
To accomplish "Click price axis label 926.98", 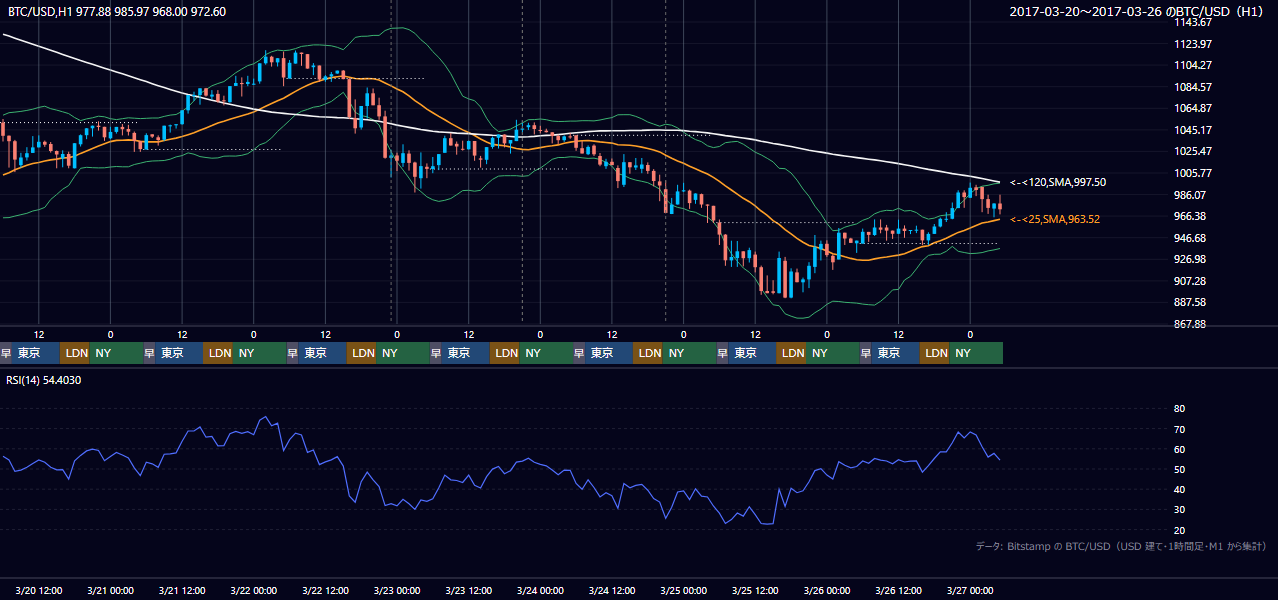I will pos(1190,259).
